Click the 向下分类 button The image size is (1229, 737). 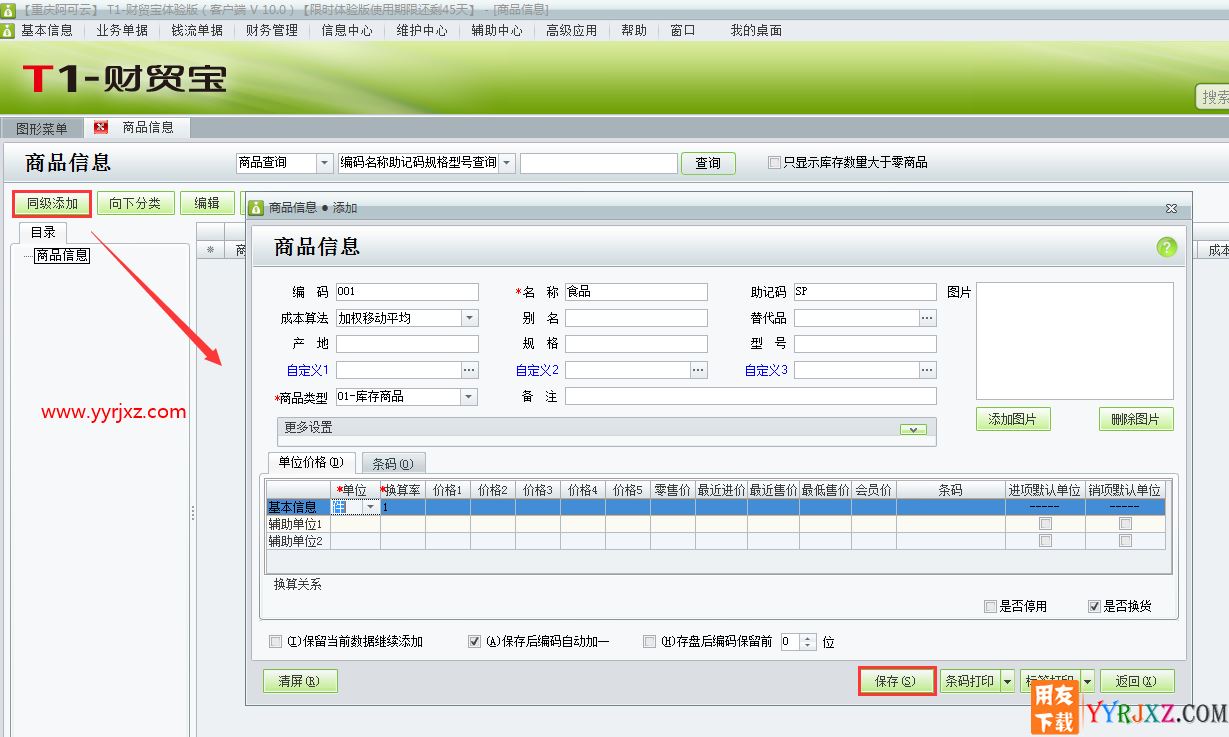(x=135, y=203)
